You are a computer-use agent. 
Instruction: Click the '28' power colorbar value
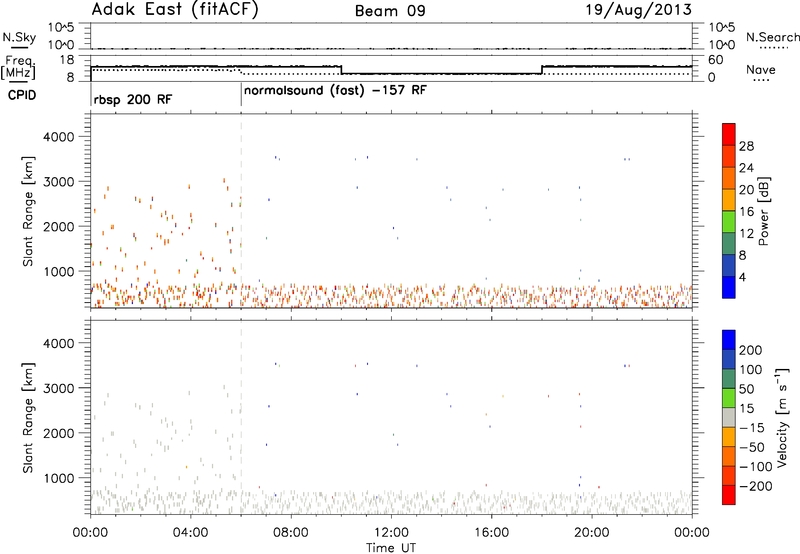point(746,146)
